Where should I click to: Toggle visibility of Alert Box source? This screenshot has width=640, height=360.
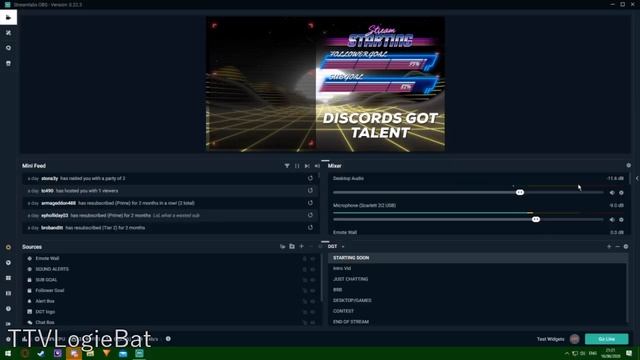pos(313,301)
